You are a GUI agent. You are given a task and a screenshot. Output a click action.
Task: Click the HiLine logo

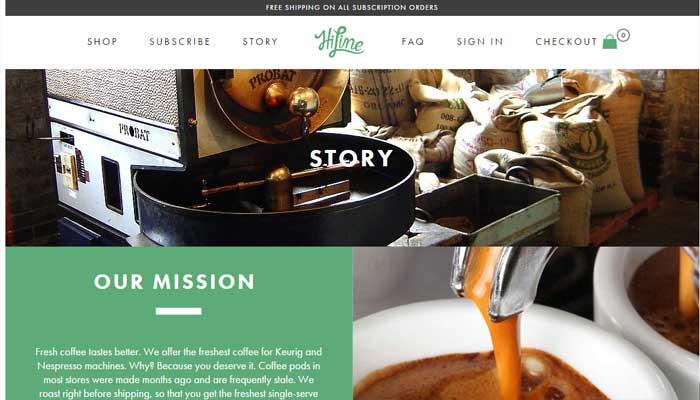[x=339, y=41]
